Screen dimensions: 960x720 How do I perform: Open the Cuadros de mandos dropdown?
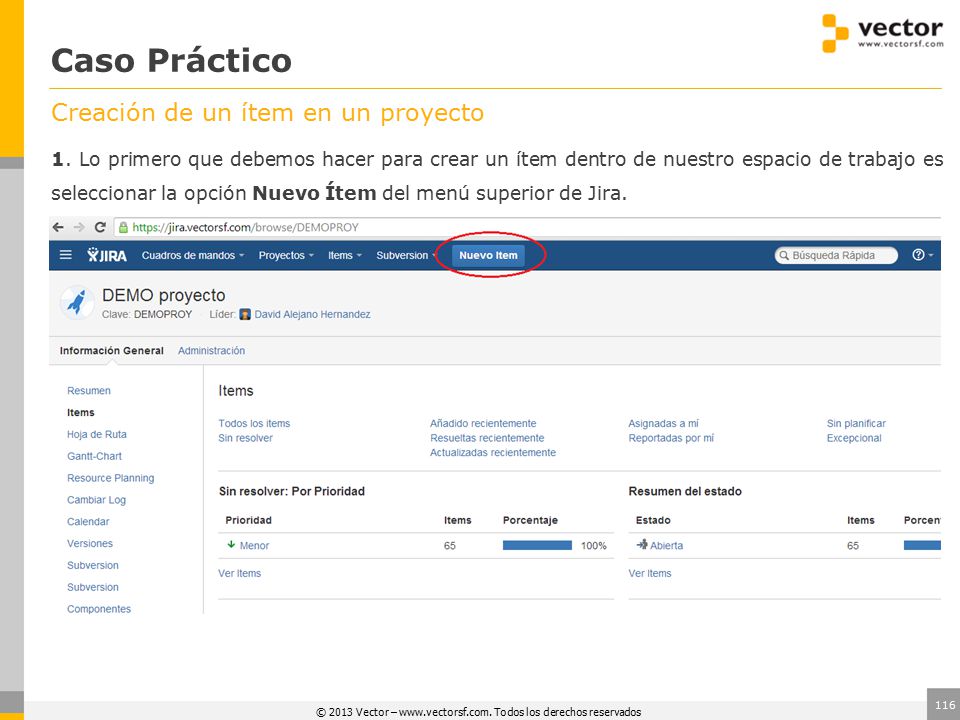(x=193, y=255)
